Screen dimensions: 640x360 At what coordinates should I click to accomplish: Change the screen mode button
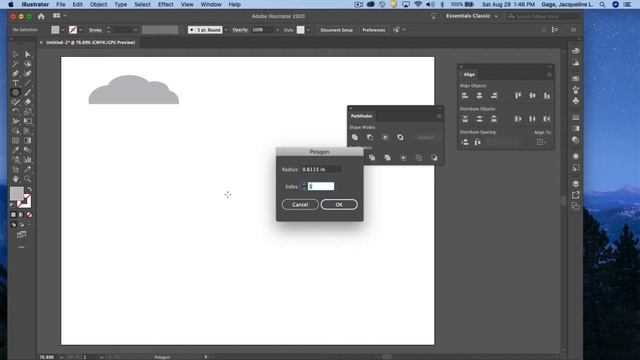pyautogui.click(x=22, y=235)
